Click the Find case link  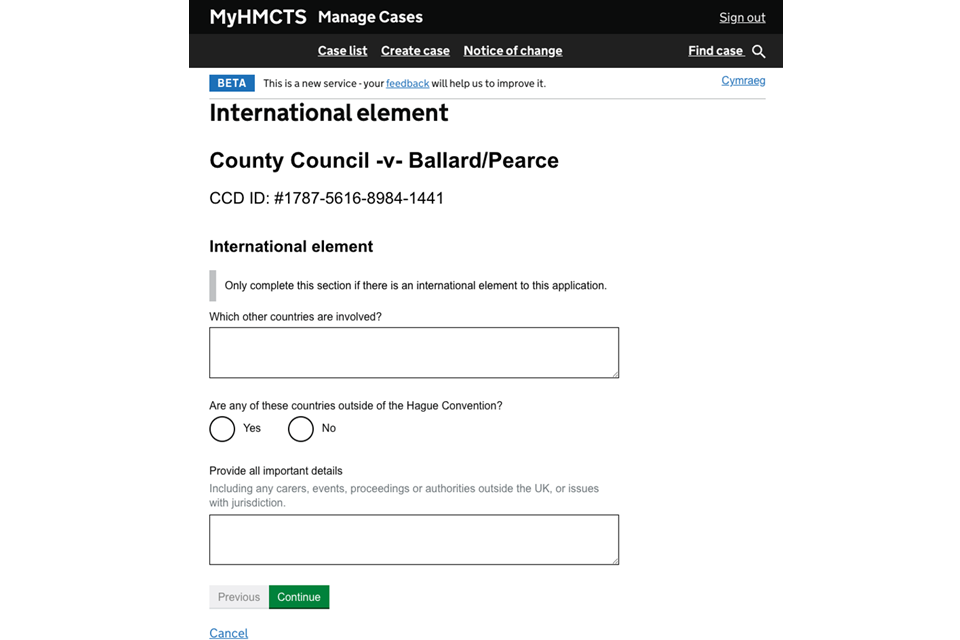pos(716,51)
